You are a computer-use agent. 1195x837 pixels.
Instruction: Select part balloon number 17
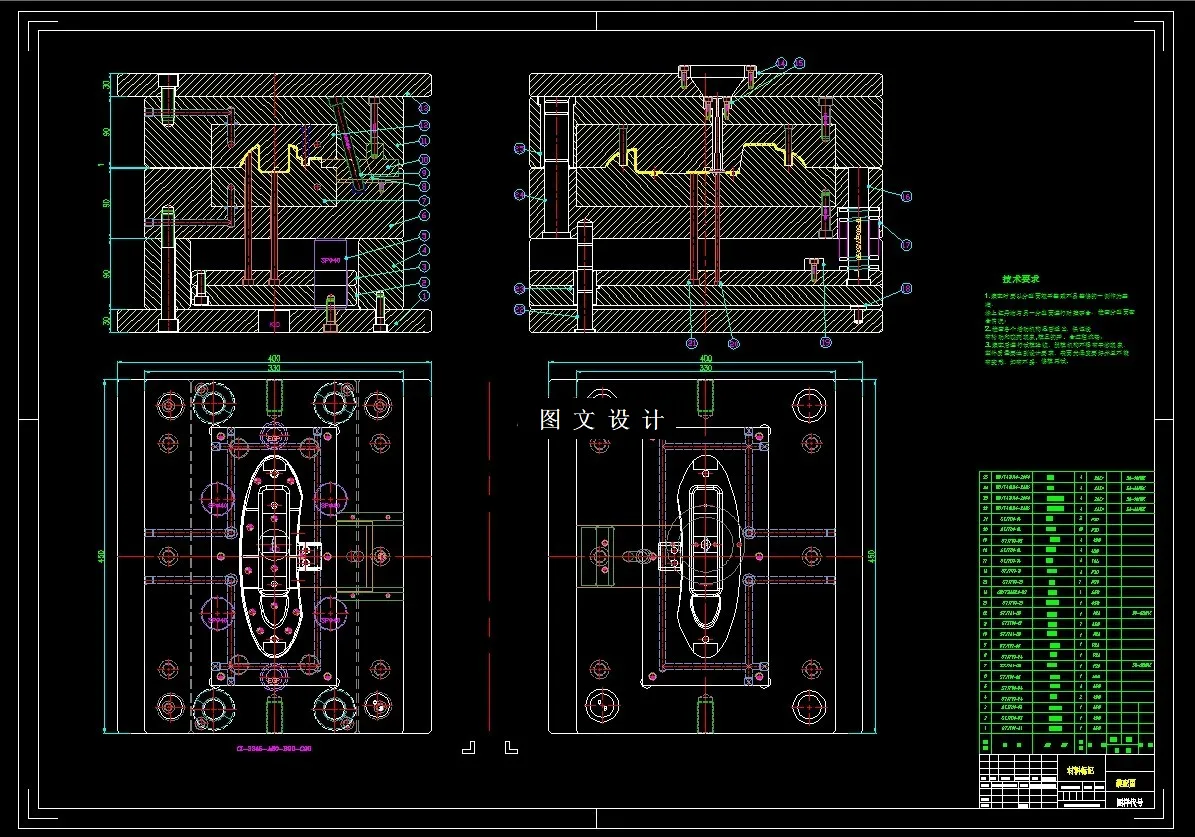coord(905,245)
